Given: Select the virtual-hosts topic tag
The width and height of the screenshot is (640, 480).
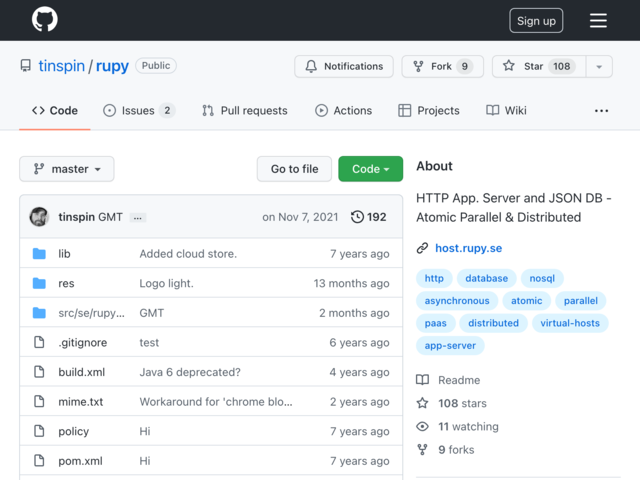Looking at the screenshot, I should coord(570,323).
